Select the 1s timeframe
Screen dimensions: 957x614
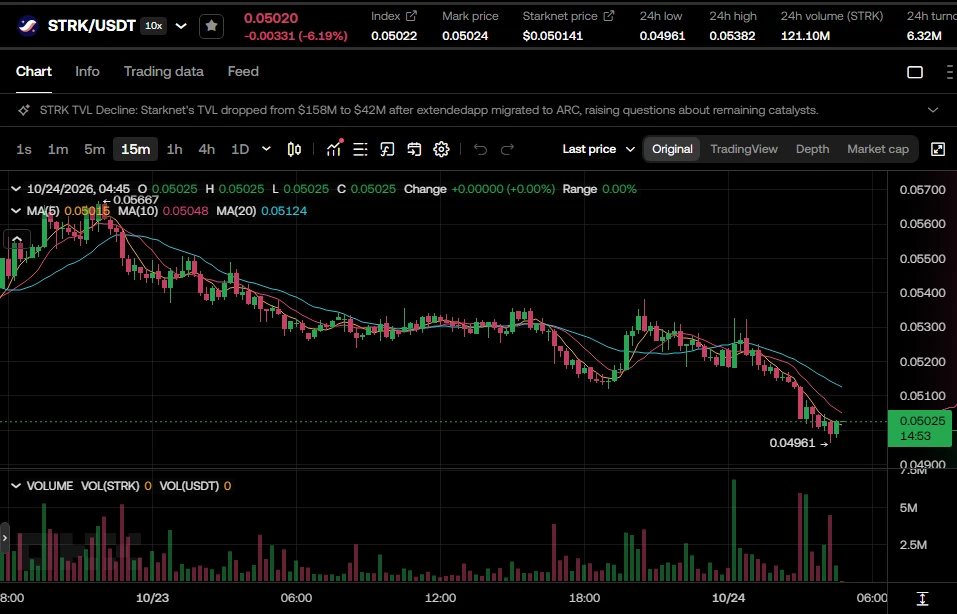[x=24, y=149]
